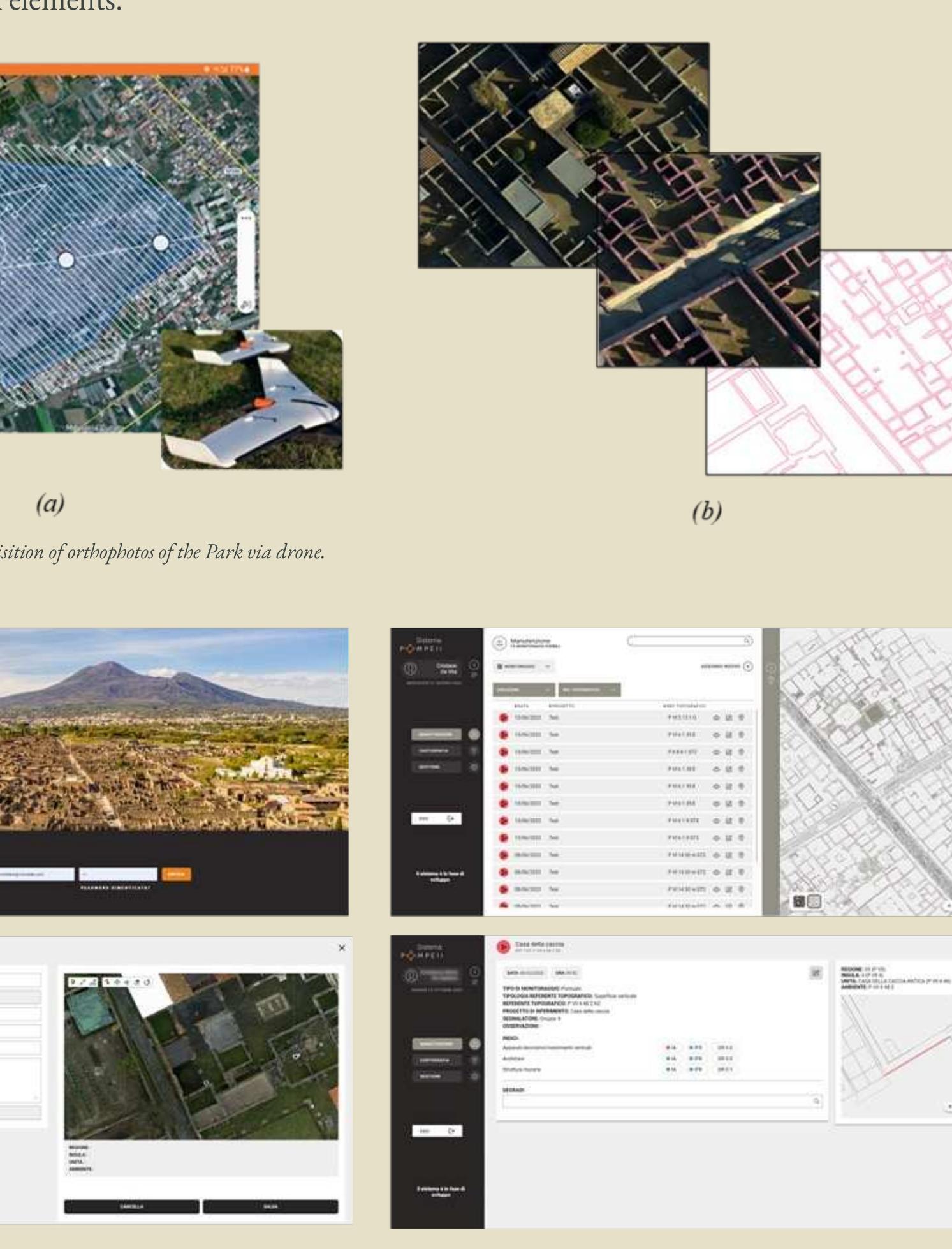
Task: Click the Cancella button in the dialog
Action: tap(131, 1206)
